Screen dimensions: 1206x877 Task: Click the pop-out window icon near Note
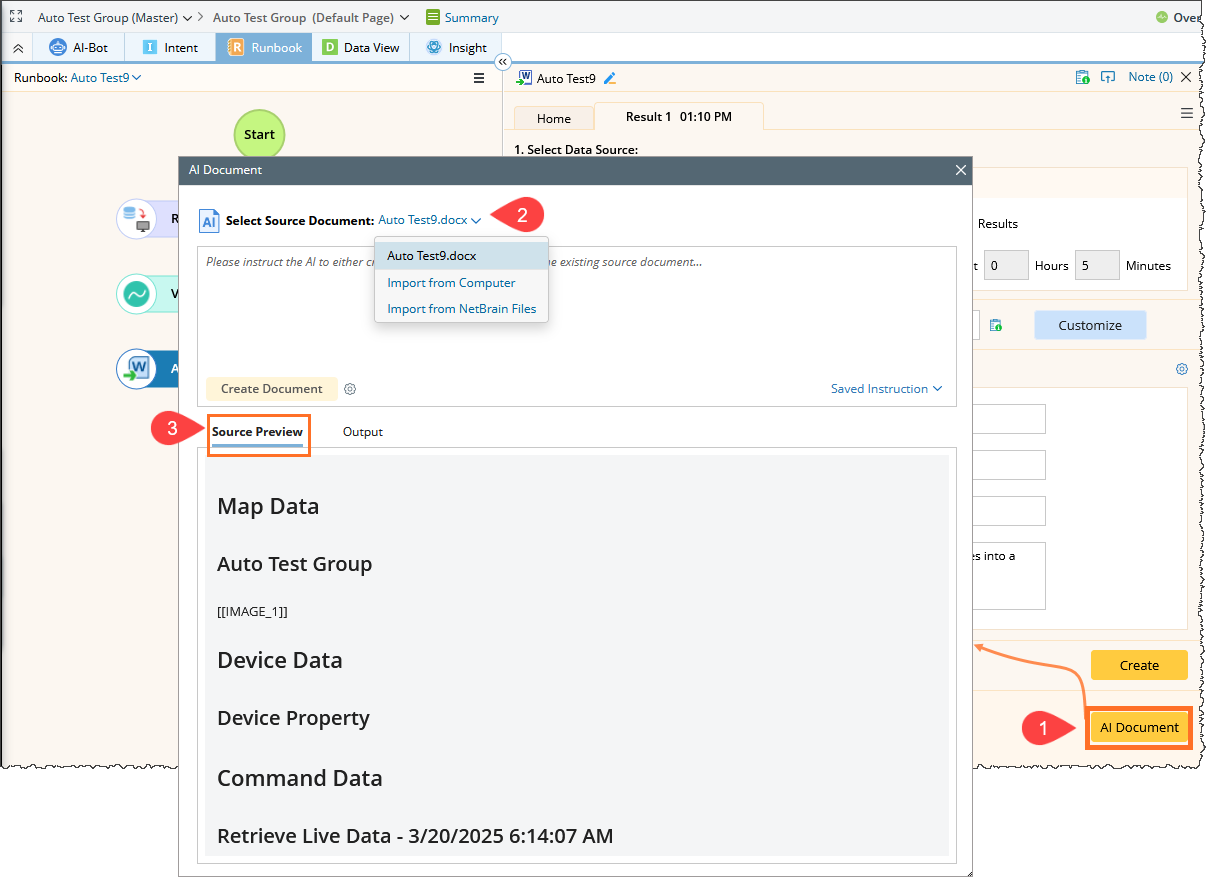pos(1107,77)
